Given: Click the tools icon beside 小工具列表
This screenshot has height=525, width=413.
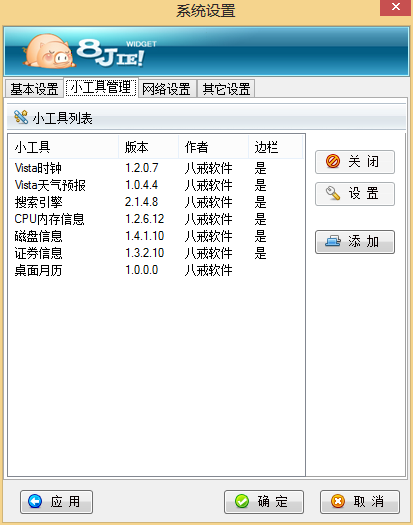Looking at the screenshot, I should click(x=21, y=117).
